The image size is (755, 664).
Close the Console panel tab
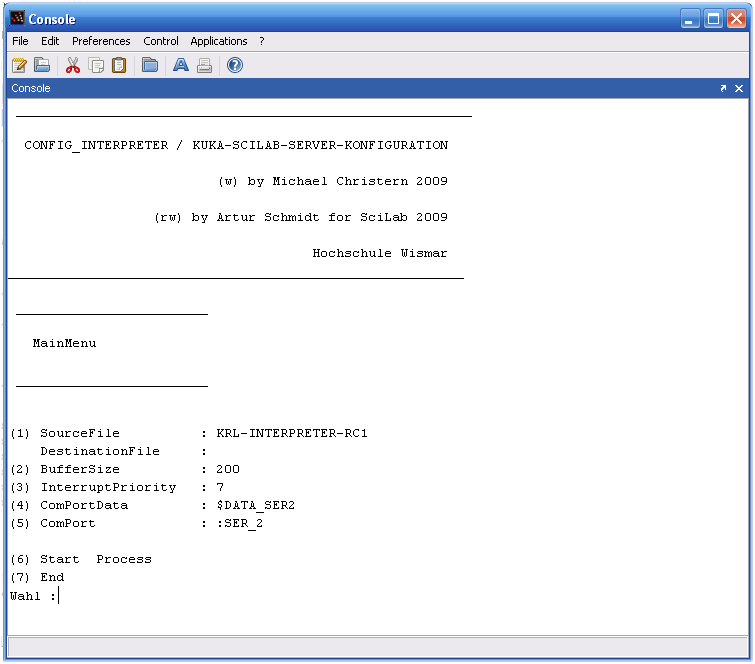point(739,89)
